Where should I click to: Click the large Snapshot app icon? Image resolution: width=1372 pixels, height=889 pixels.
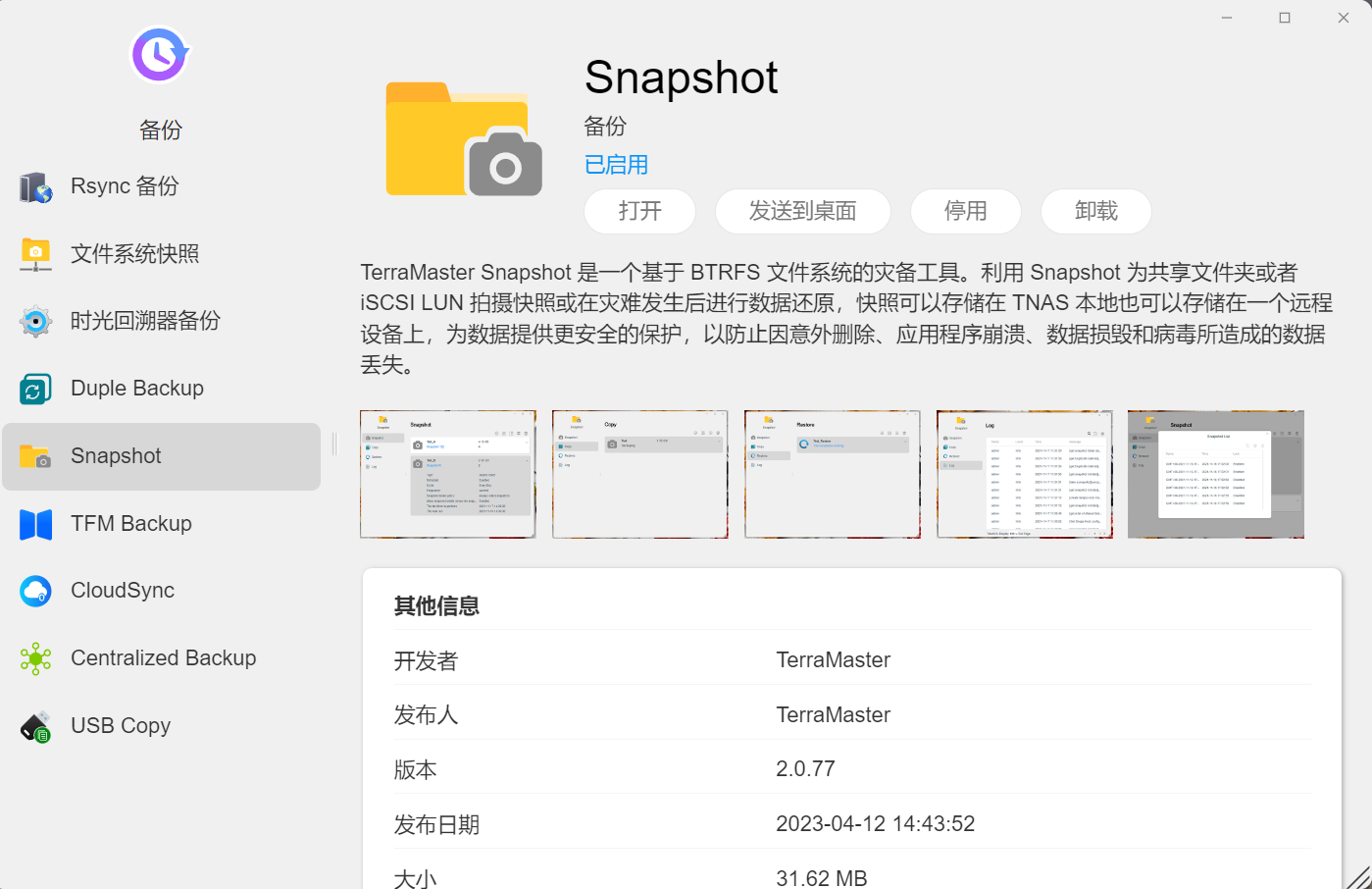point(464,139)
